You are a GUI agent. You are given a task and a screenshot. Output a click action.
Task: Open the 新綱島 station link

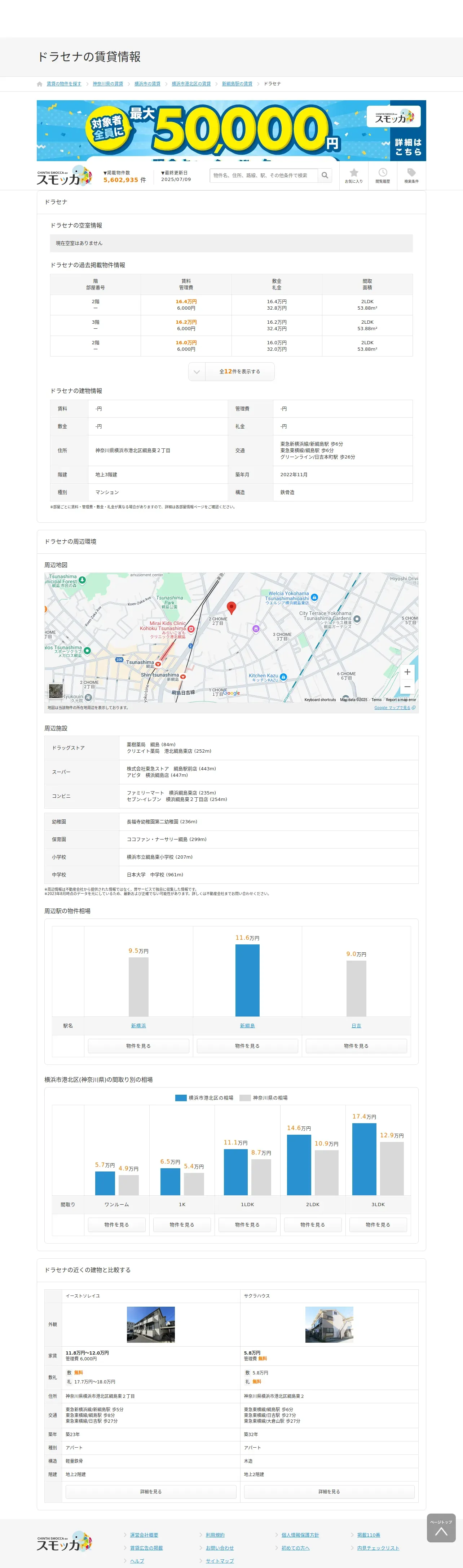click(247, 1026)
